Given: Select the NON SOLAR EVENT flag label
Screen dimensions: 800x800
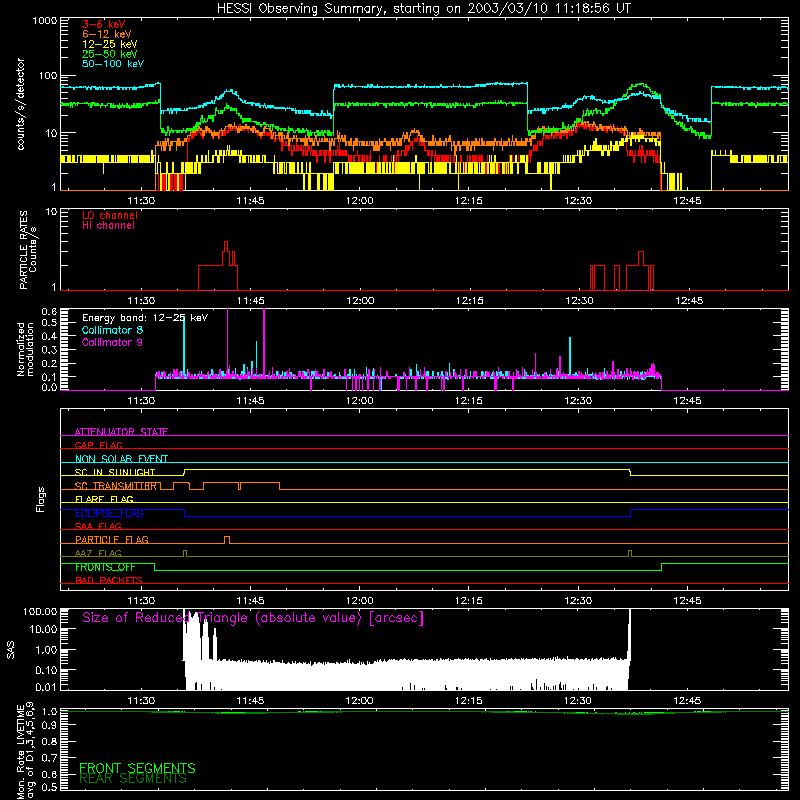Looking at the screenshot, I should [x=121, y=459].
